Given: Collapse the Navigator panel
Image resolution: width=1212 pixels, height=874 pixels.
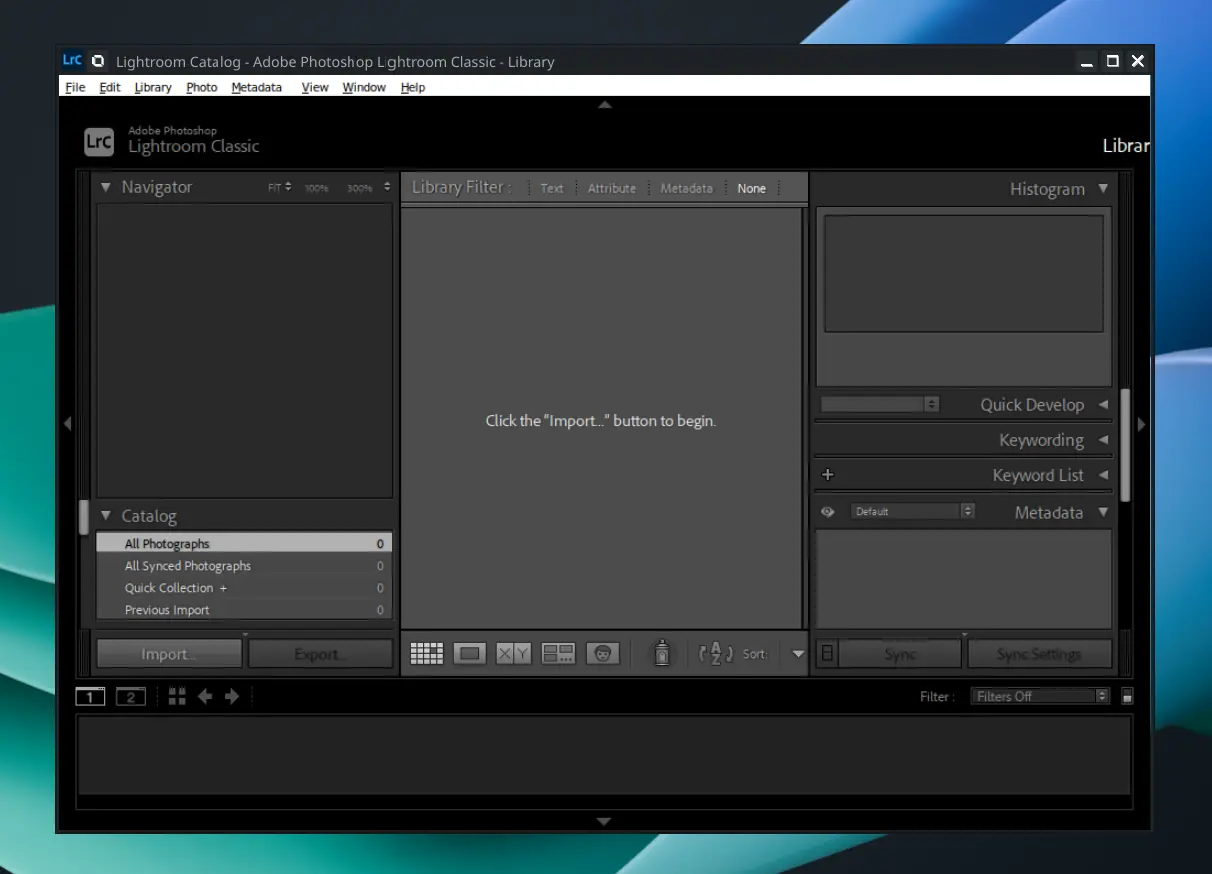Looking at the screenshot, I should (x=106, y=187).
